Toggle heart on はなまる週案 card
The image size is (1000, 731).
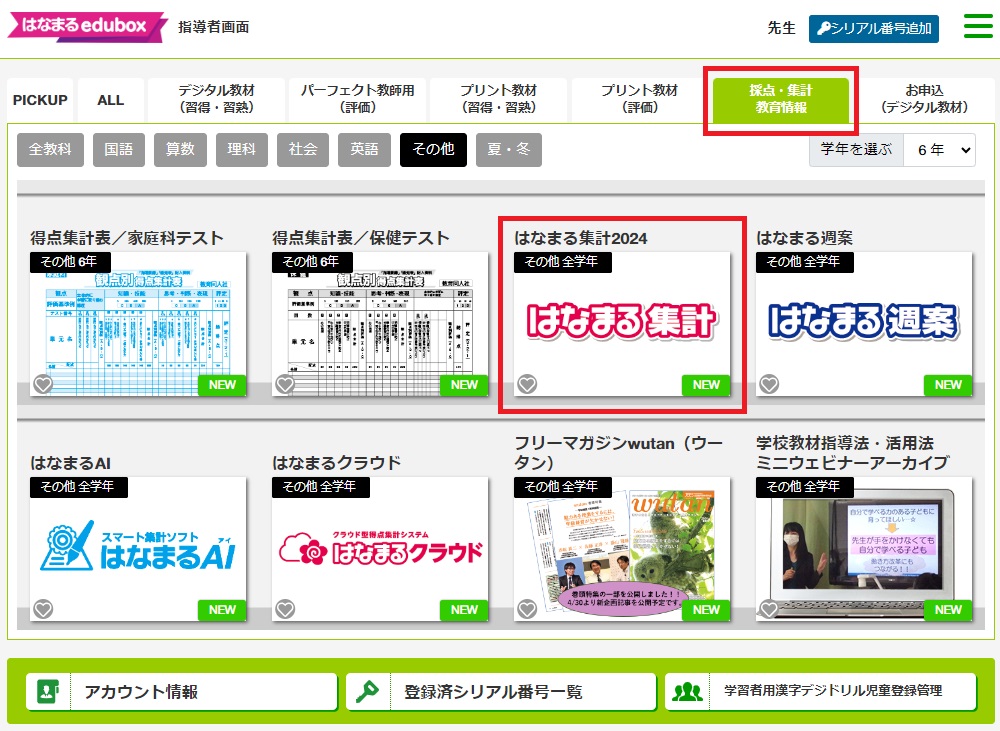click(769, 384)
